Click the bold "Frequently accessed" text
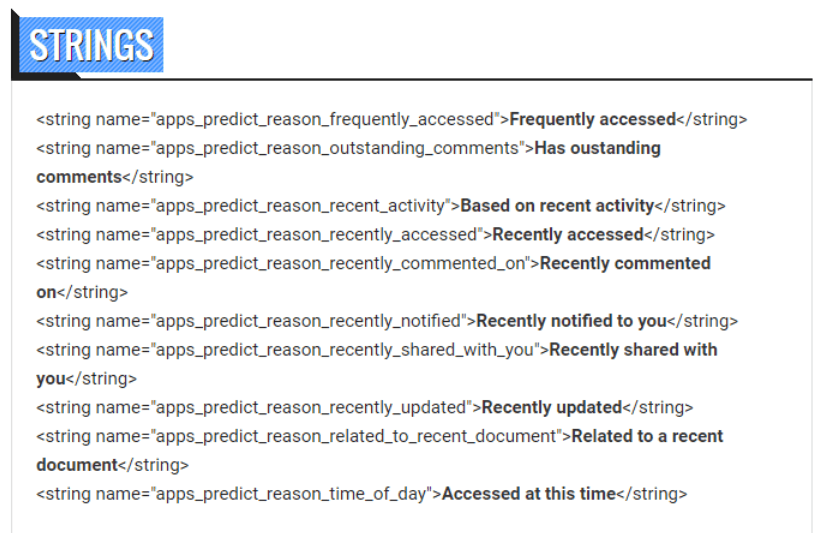This screenshot has height=533, width=821. click(592, 119)
